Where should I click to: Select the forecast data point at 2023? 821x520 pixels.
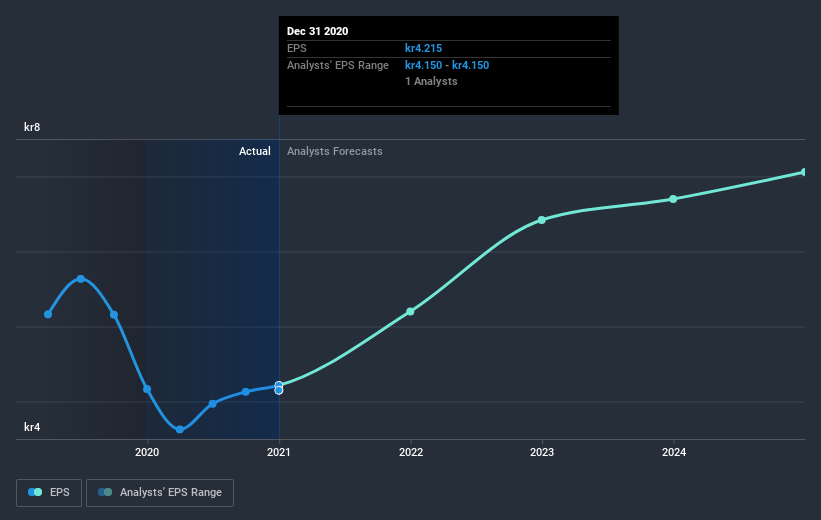pyautogui.click(x=542, y=220)
